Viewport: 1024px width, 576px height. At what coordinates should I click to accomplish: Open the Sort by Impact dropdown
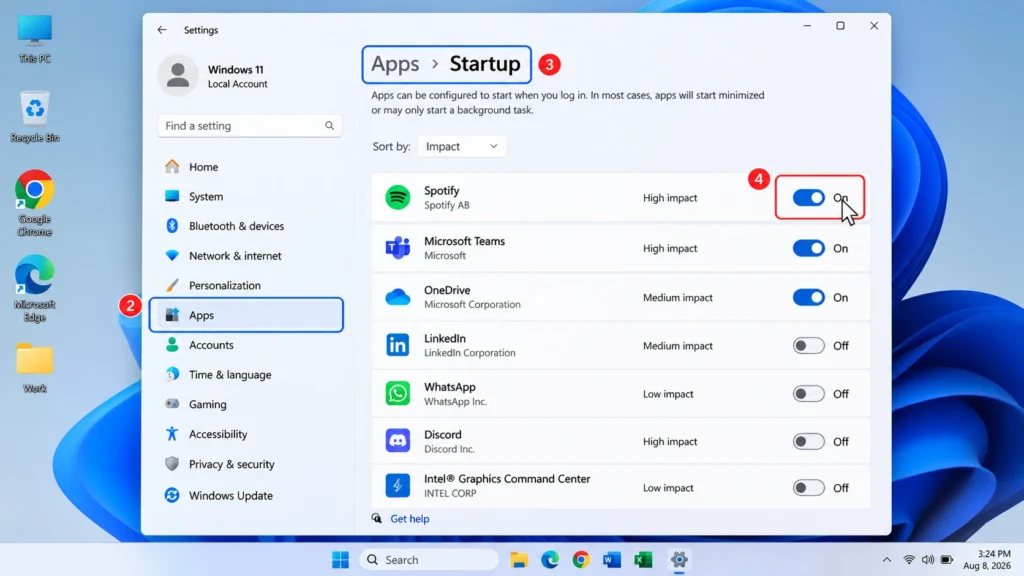pos(461,146)
